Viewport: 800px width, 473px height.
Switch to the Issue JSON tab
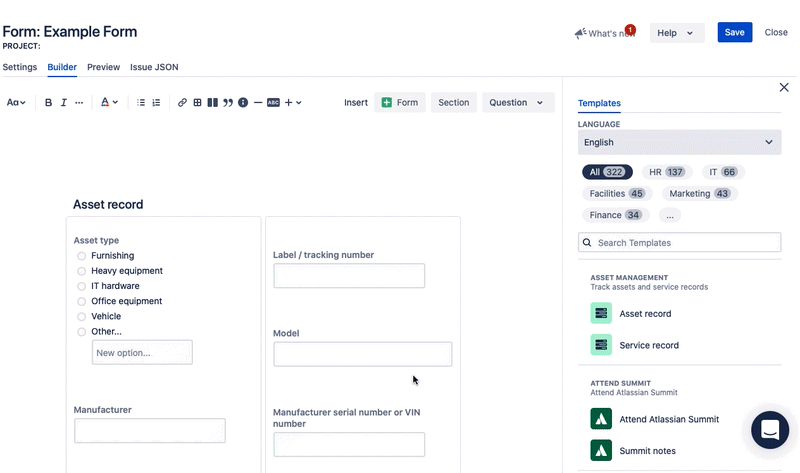[x=154, y=67]
